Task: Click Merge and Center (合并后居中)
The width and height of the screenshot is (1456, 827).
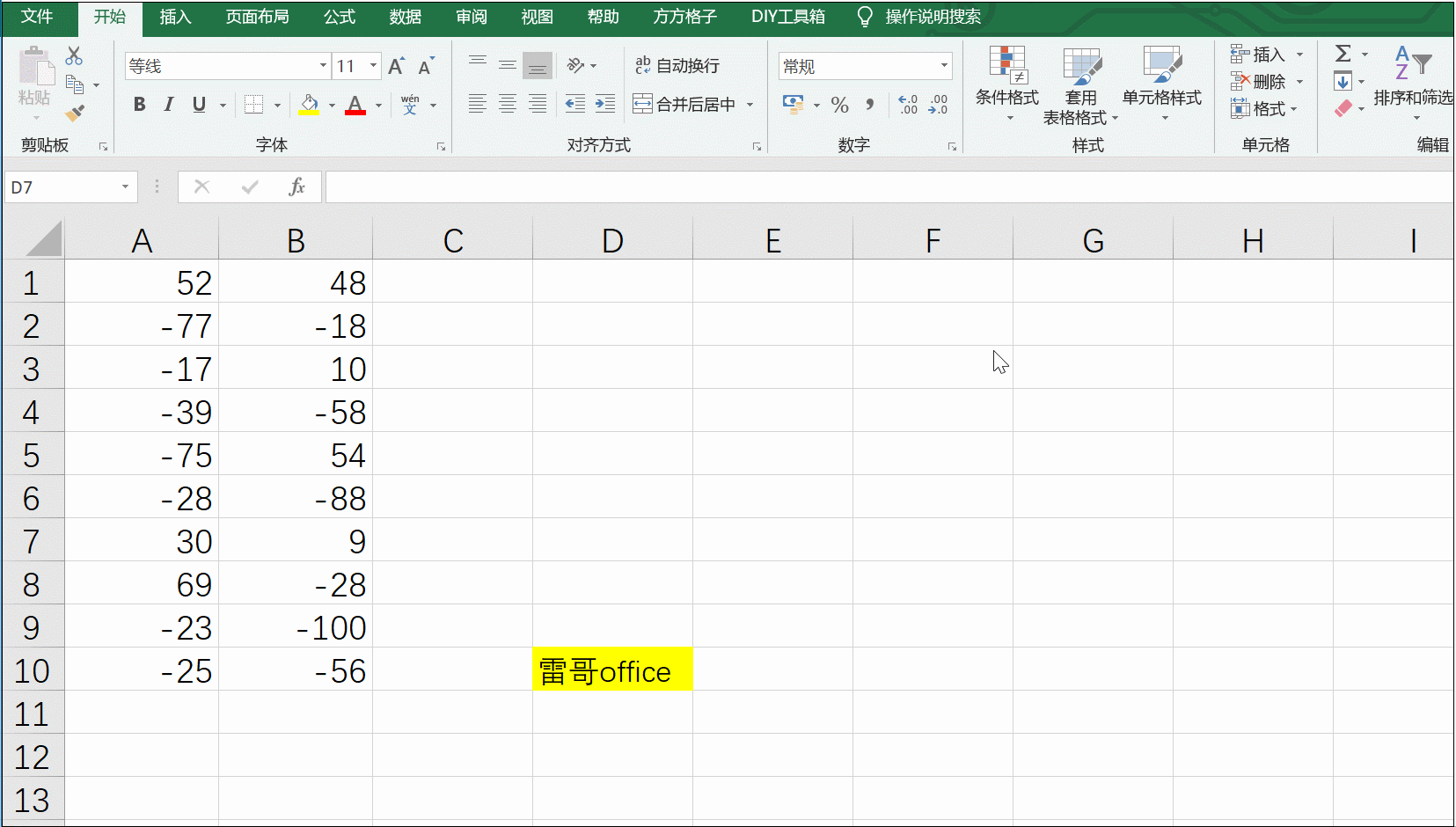Action: click(685, 105)
